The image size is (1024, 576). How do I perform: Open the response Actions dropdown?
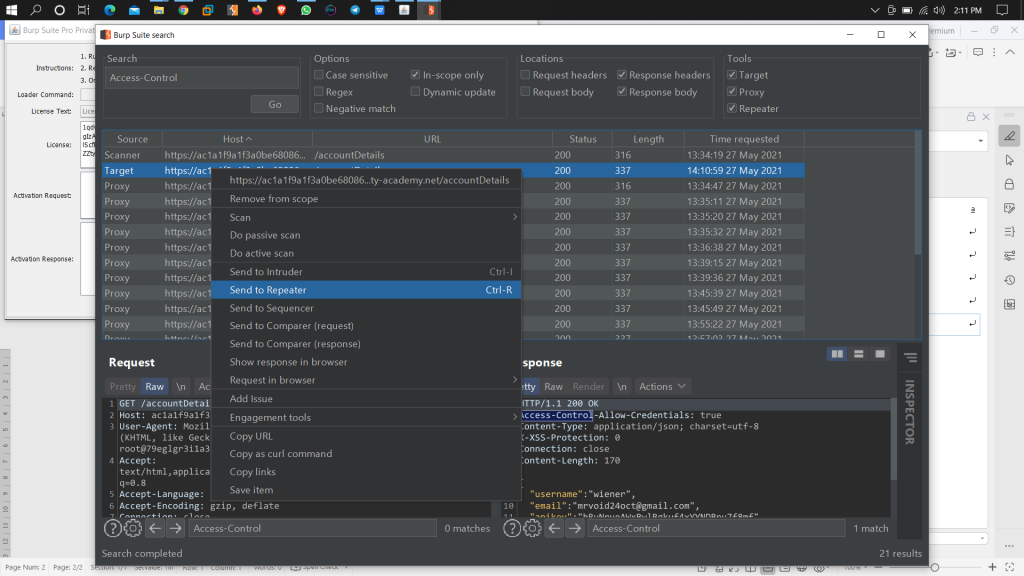point(662,387)
